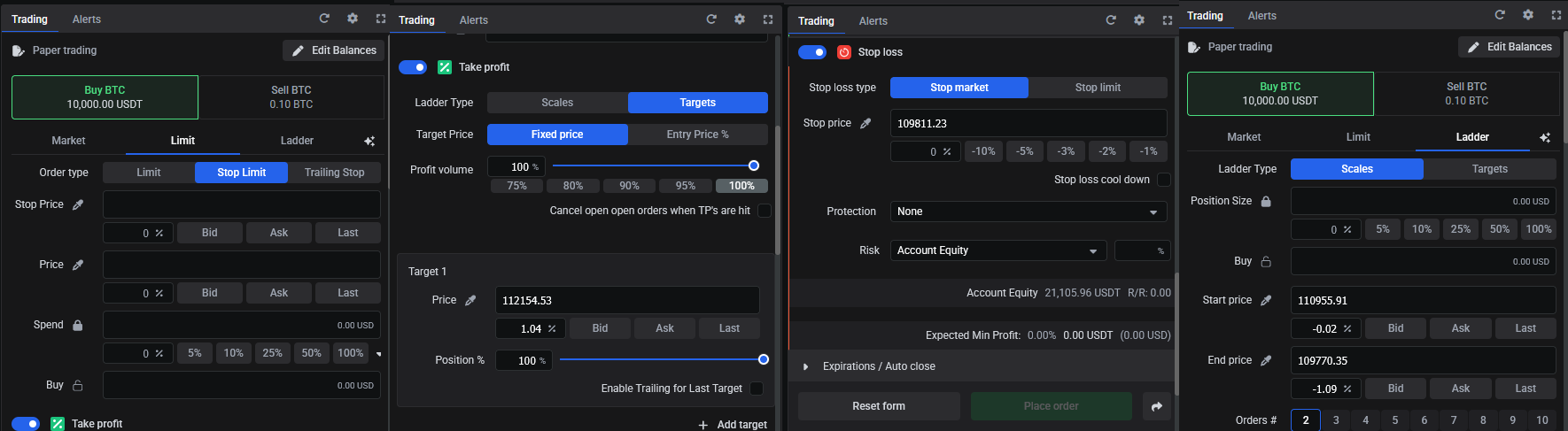Click the unlock icon beside Buy in the rightmost panel
The width and height of the screenshot is (1568, 431).
tap(1266, 261)
